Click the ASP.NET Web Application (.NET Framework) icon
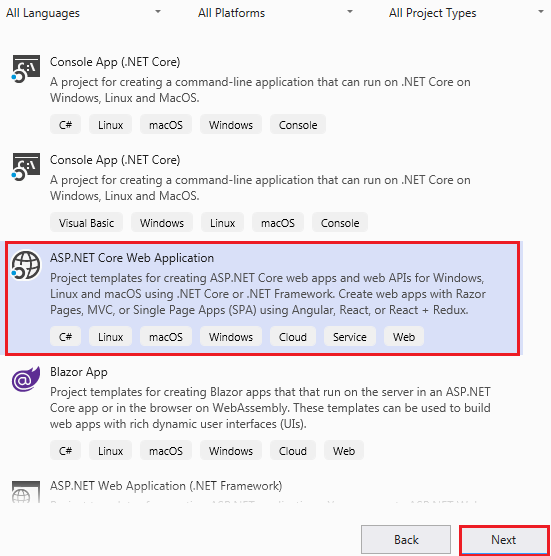Screen dimensions: 551x556 (x=26, y=491)
